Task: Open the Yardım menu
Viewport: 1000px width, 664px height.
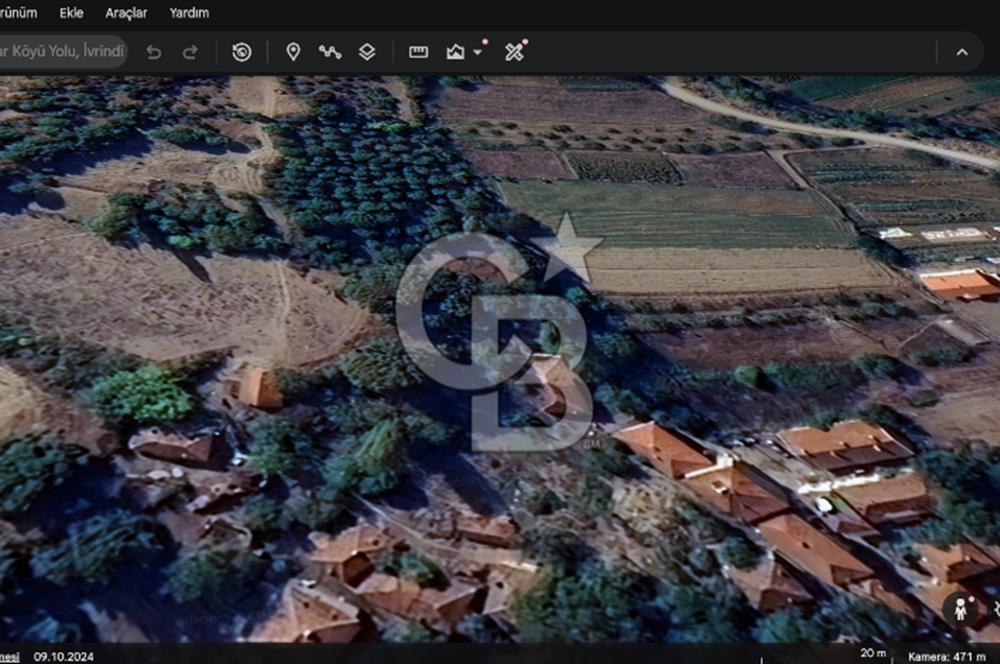Action: [189, 13]
